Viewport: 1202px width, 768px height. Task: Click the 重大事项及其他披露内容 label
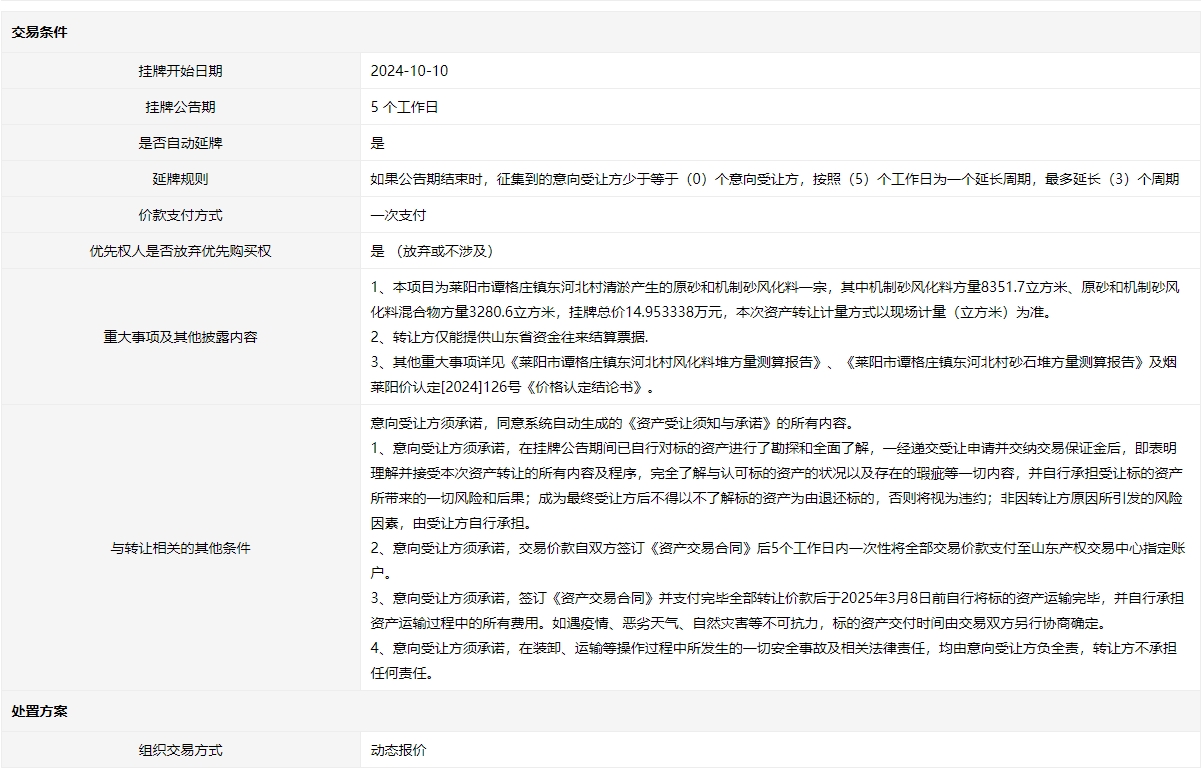pos(181,337)
